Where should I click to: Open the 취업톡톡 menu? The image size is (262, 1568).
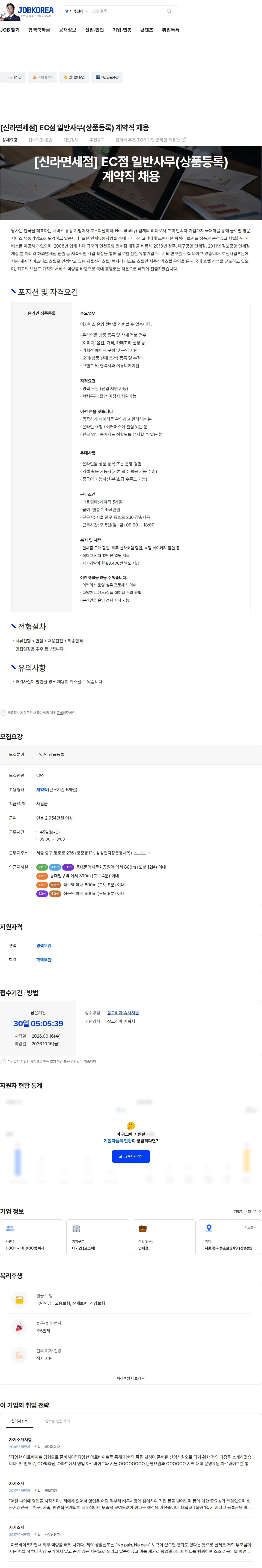pyautogui.click(x=171, y=30)
